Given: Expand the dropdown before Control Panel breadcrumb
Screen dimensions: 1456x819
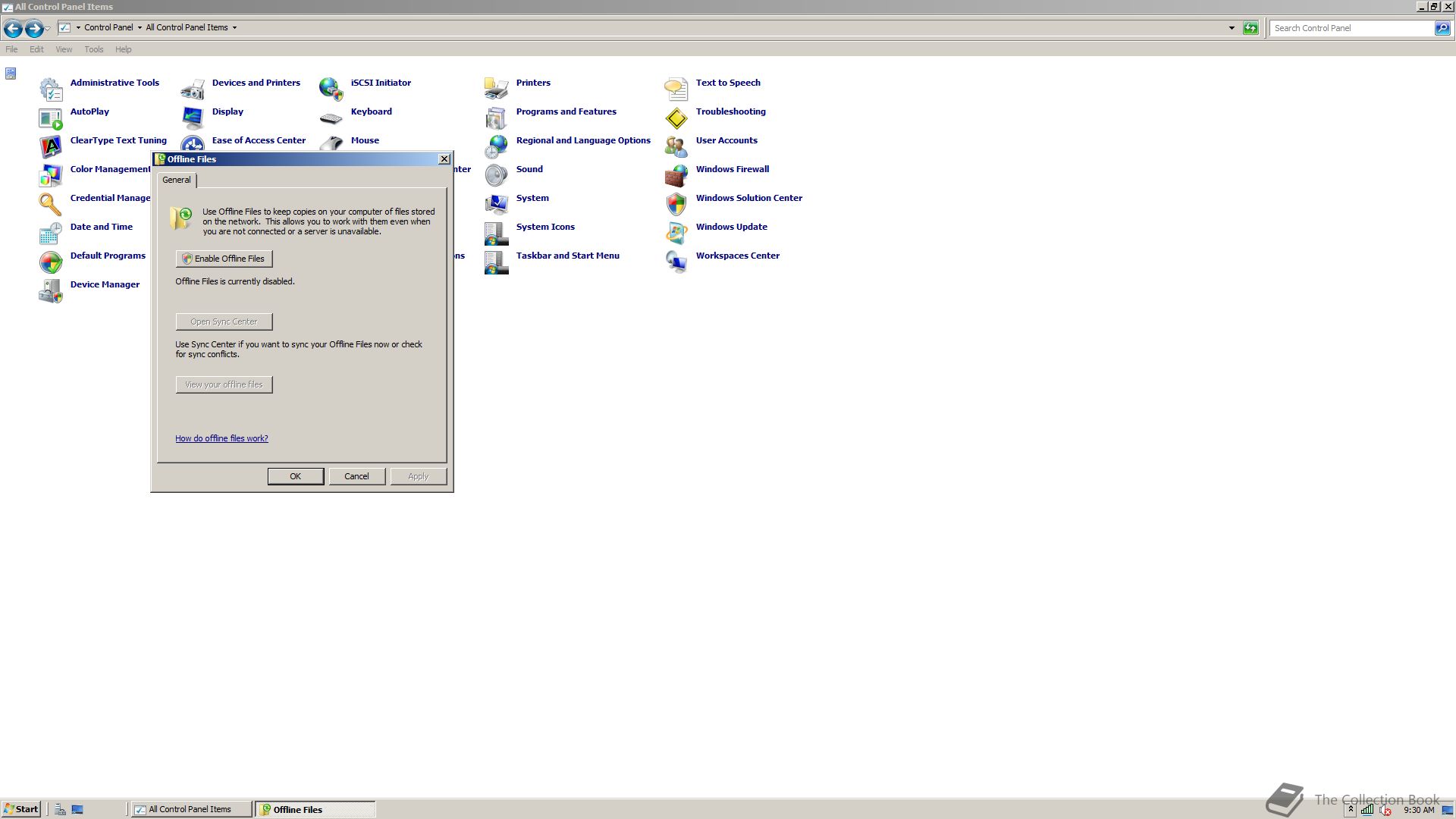Looking at the screenshot, I should [78, 28].
